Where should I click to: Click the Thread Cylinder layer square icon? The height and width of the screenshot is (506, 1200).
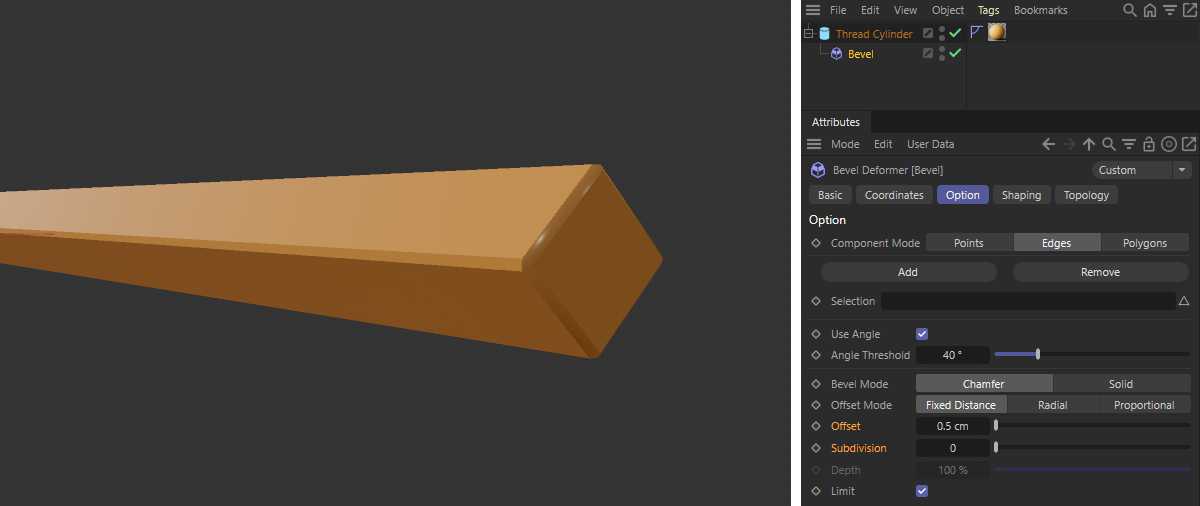pyautogui.click(x=928, y=33)
